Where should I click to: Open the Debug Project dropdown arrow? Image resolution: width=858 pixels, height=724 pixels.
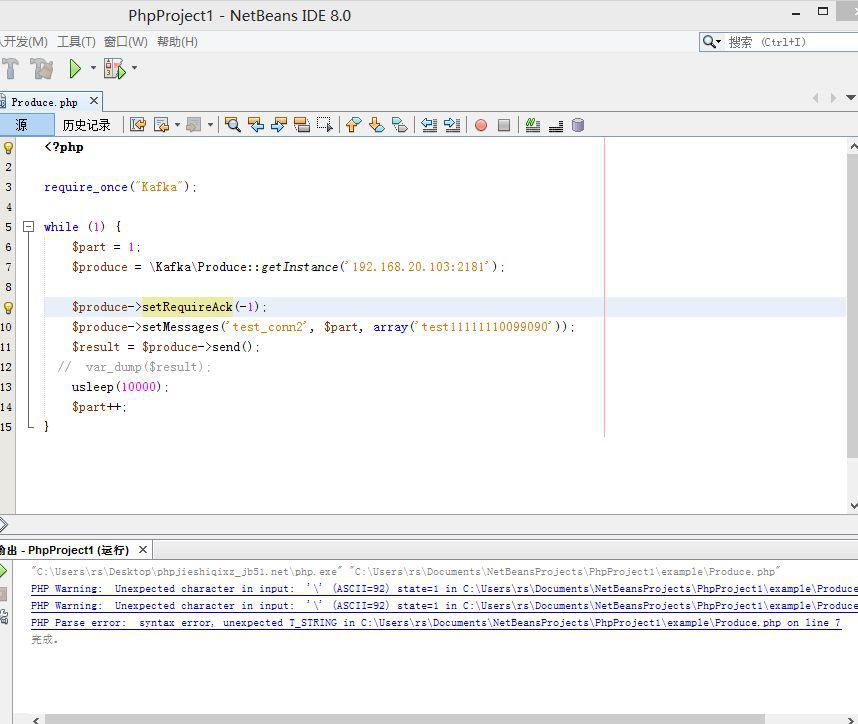(x=134, y=68)
